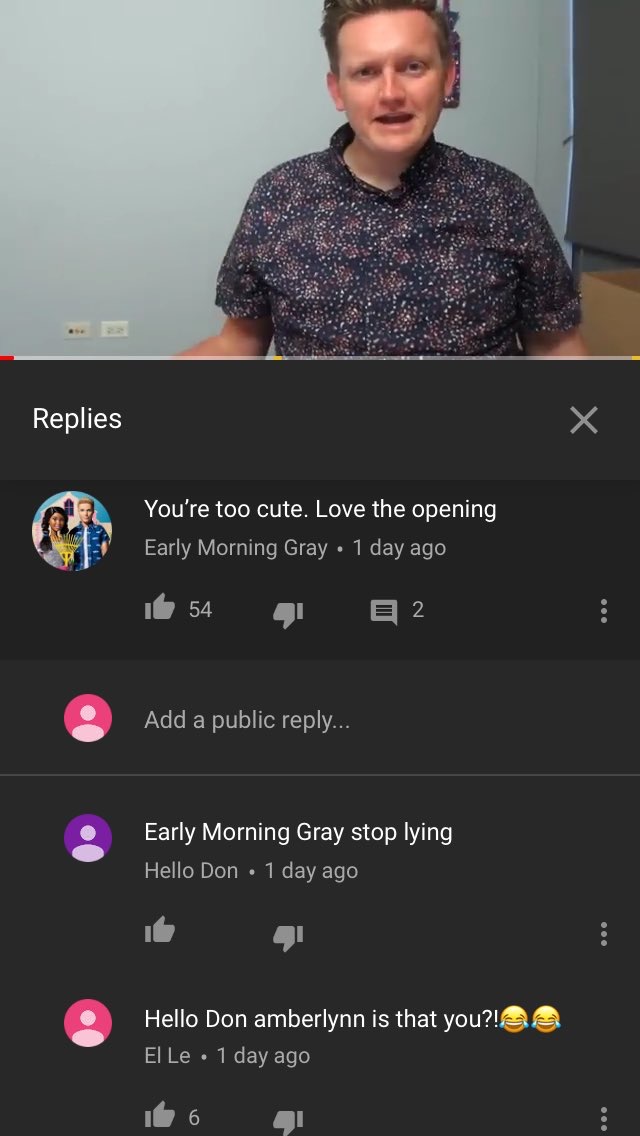The width and height of the screenshot is (640, 1136).
Task: Open more options for El Le's reply
Action: pyautogui.click(x=604, y=1119)
